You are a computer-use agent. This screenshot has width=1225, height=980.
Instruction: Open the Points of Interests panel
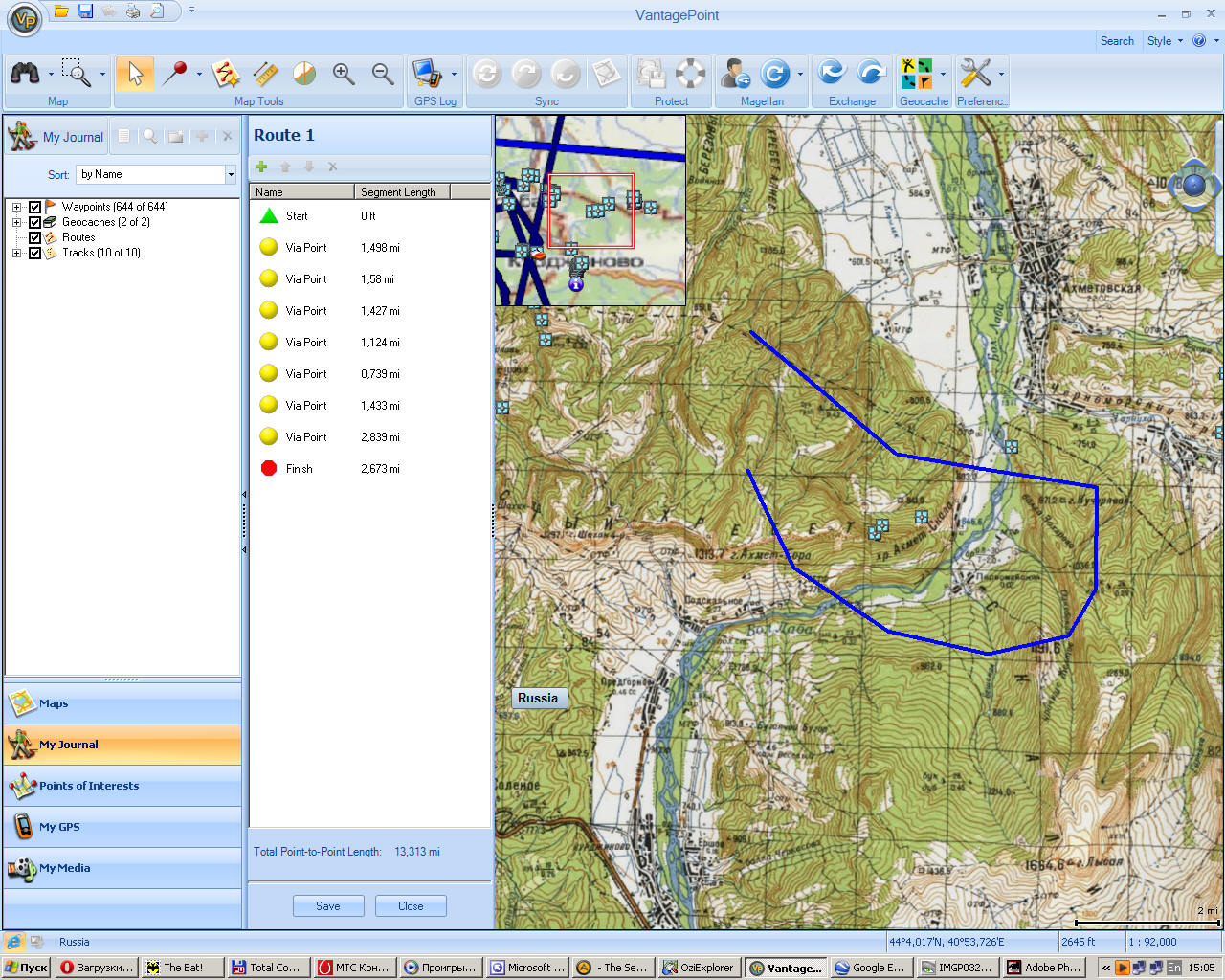pyautogui.click(x=122, y=786)
